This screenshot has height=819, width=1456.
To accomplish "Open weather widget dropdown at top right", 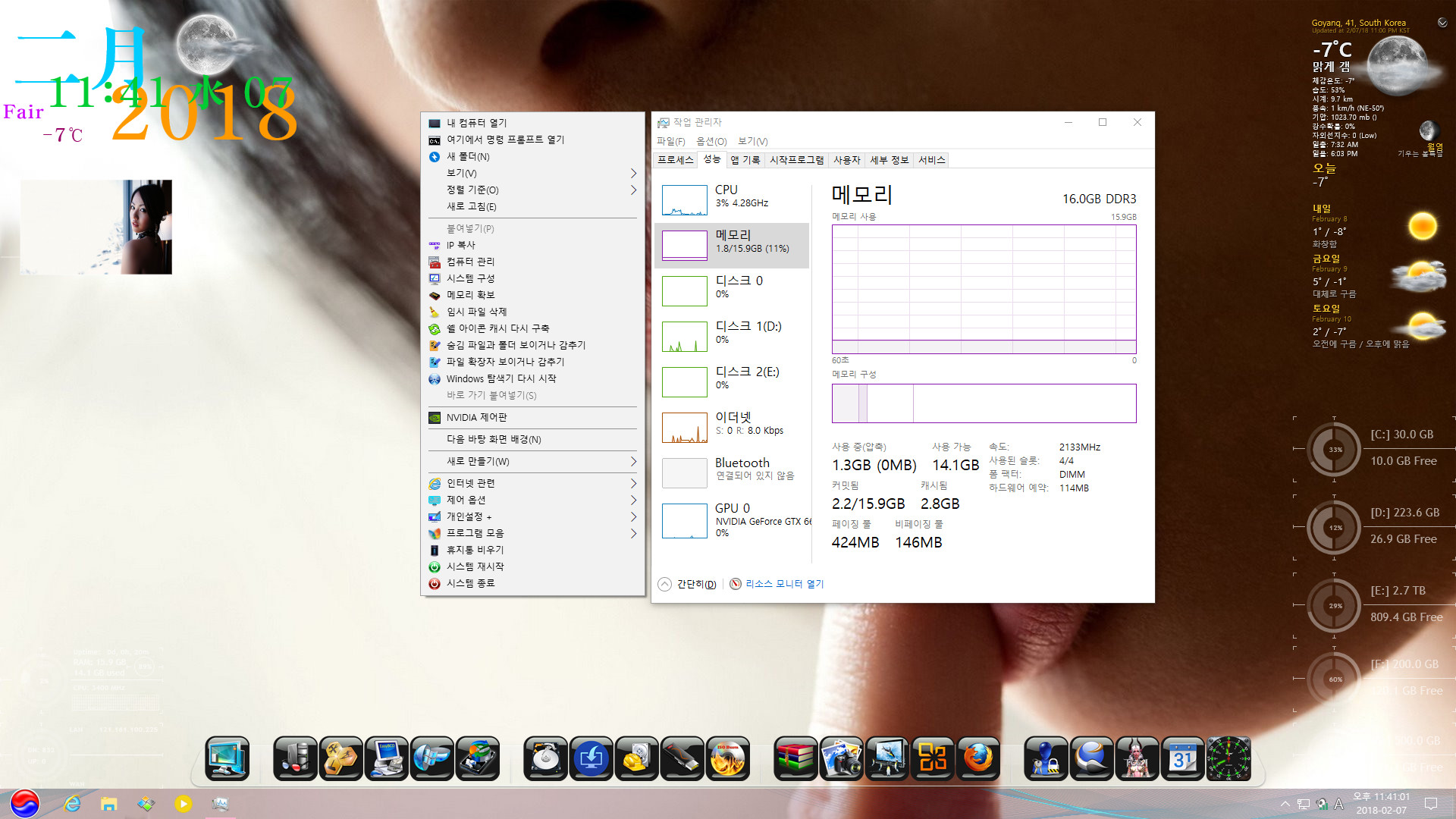I will click(1442, 23).
